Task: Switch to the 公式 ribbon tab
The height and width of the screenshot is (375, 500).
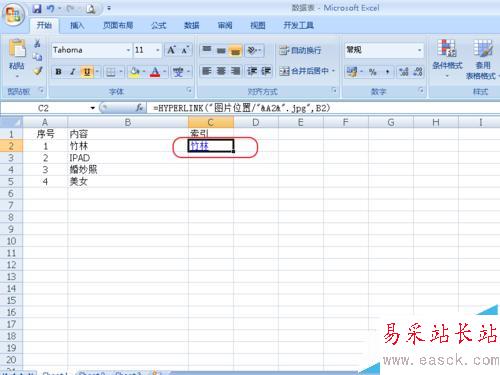Action: (159, 25)
